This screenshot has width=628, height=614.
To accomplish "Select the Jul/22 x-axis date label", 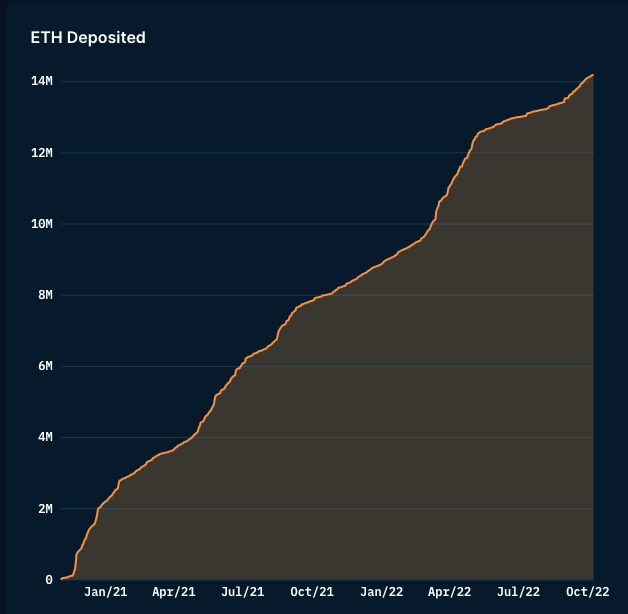I will (519, 592).
